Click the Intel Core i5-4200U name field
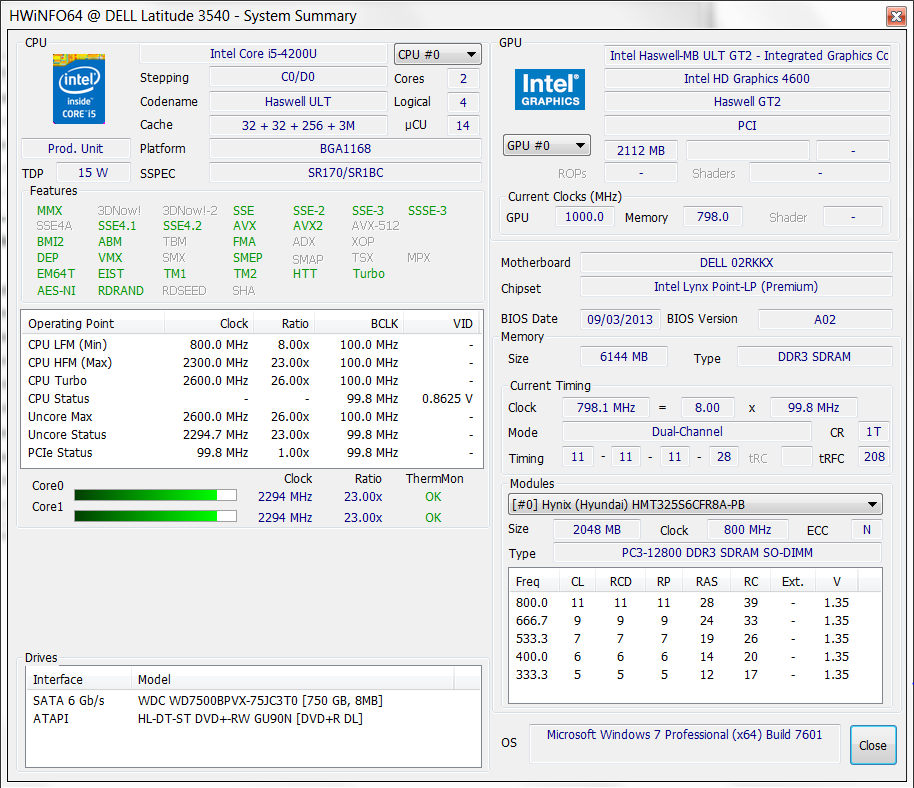The image size is (914, 788). click(263, 54)
